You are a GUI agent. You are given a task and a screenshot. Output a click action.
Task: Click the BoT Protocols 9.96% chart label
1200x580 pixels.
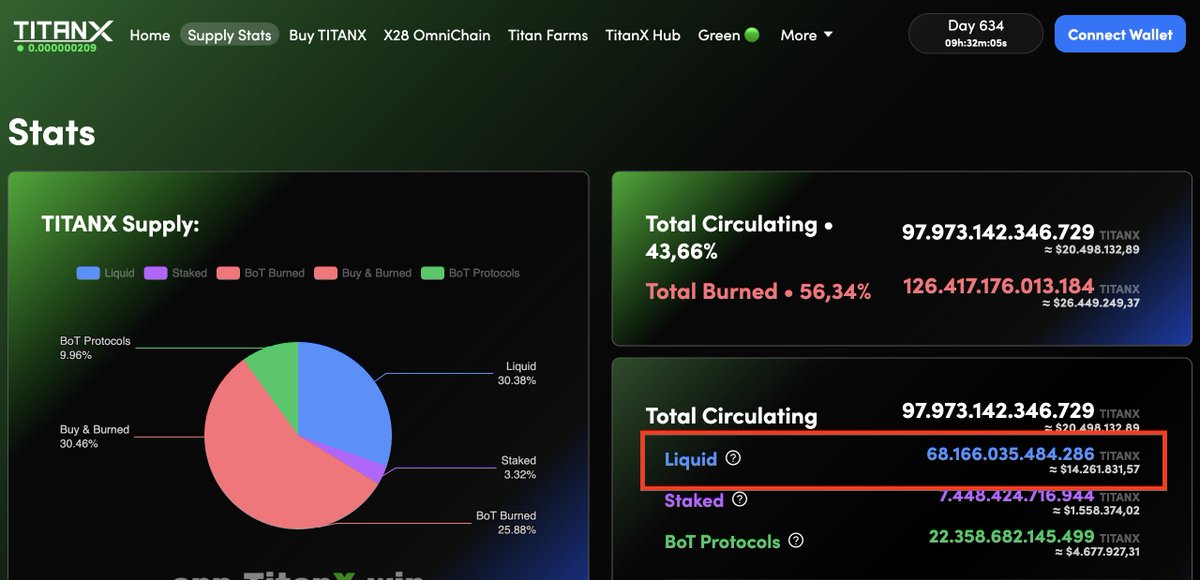95,347
